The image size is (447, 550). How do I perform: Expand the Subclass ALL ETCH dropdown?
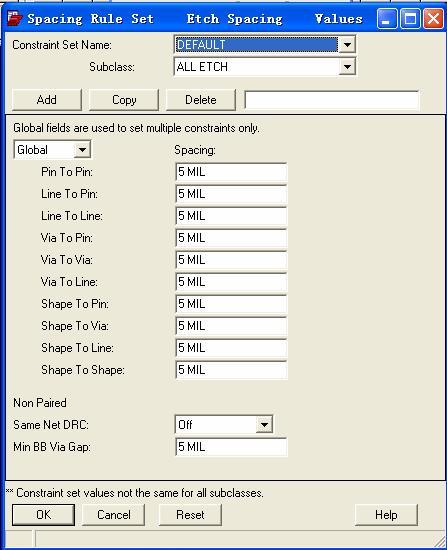347,67
